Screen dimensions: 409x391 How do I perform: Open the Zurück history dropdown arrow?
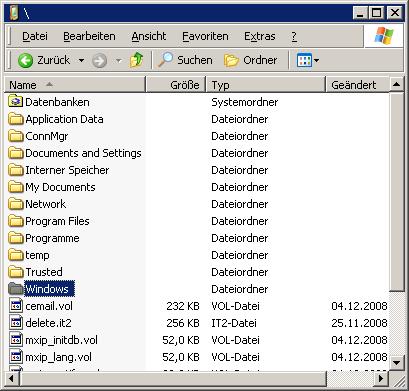coord(81,61)
